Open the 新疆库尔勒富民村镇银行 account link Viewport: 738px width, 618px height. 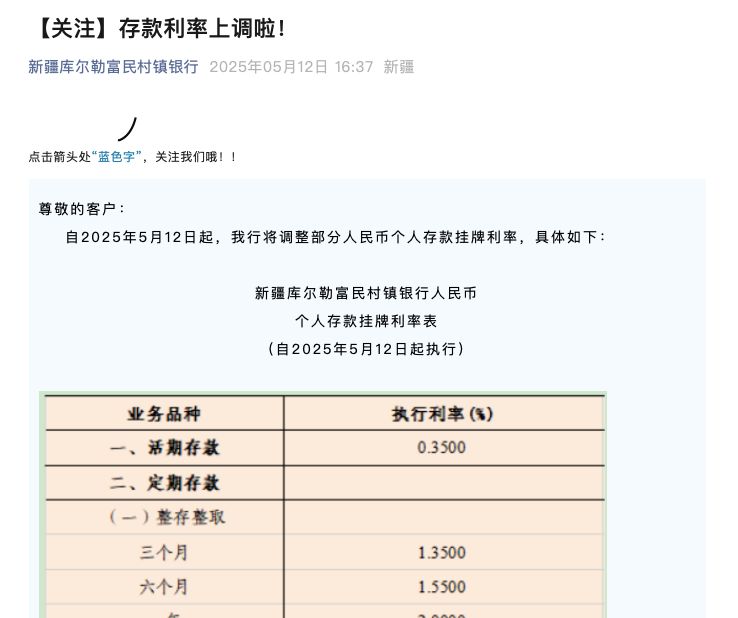coord(113,67)
